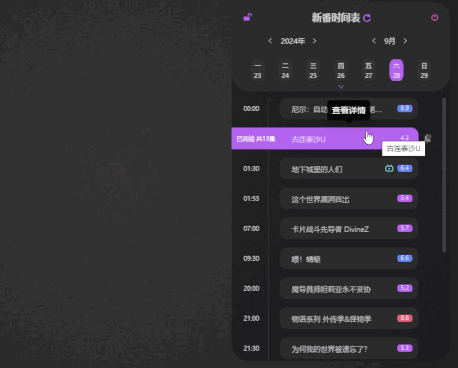Screen dimensions: 458x368
Task: Go to next year after 2024年
Action: (x=314, y=41)
